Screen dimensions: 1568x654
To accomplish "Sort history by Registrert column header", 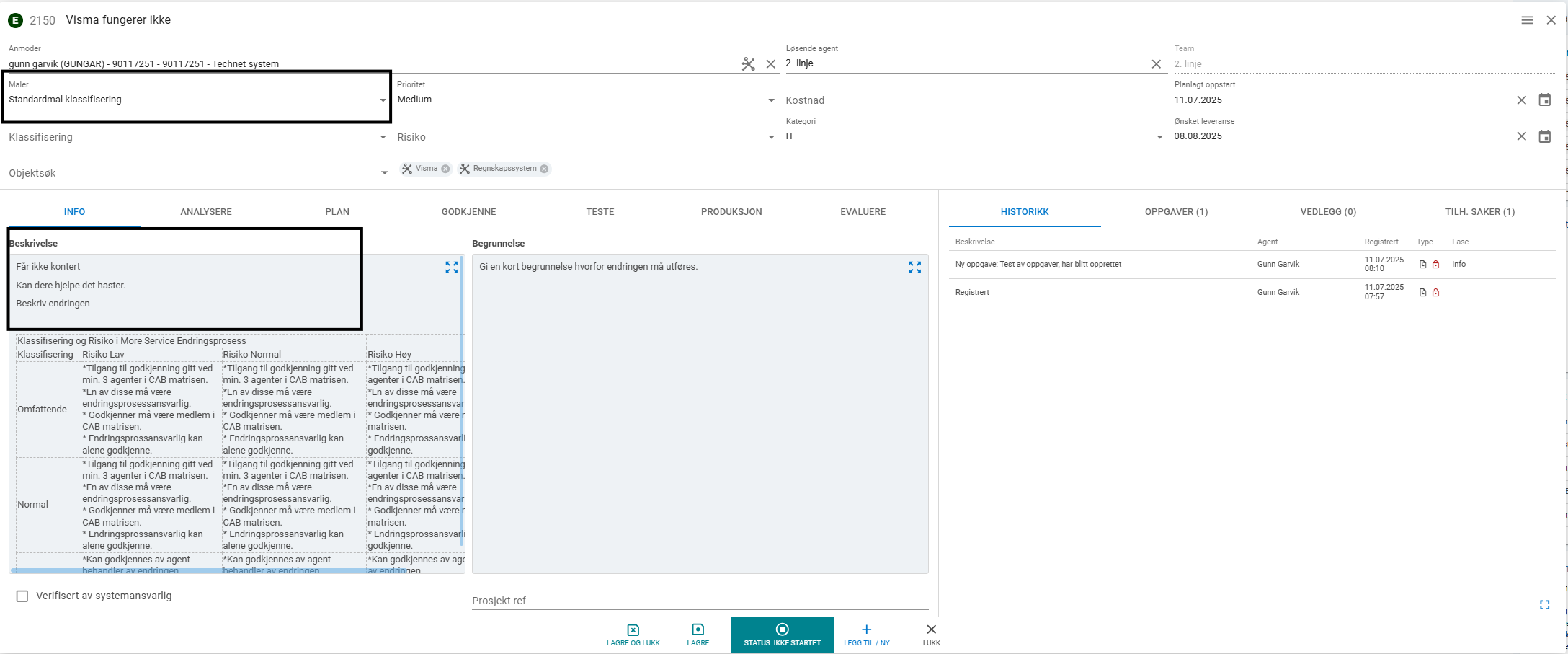I will click(x=1381, y=242).
